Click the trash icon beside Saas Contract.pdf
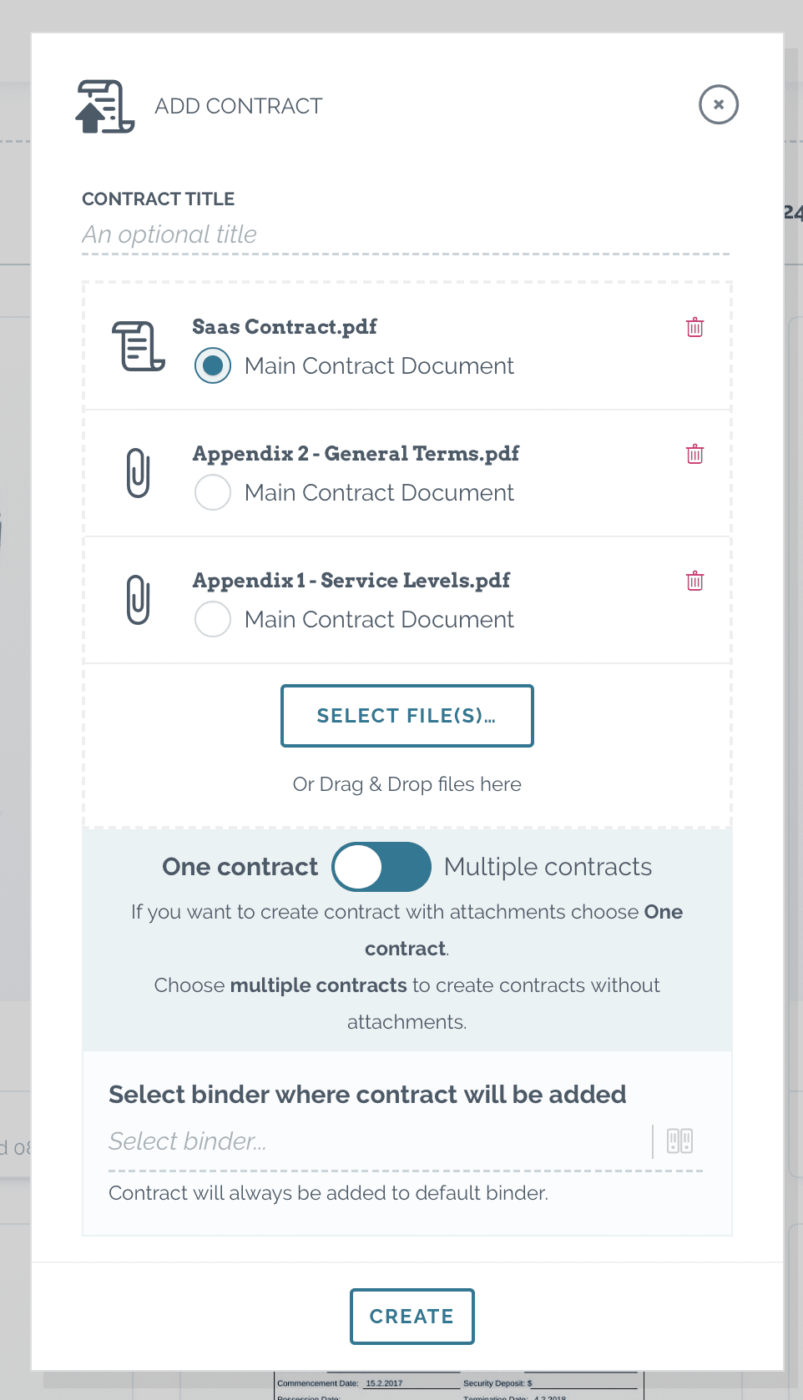Viewport: 803px width, 1400px height. point(695,327)
